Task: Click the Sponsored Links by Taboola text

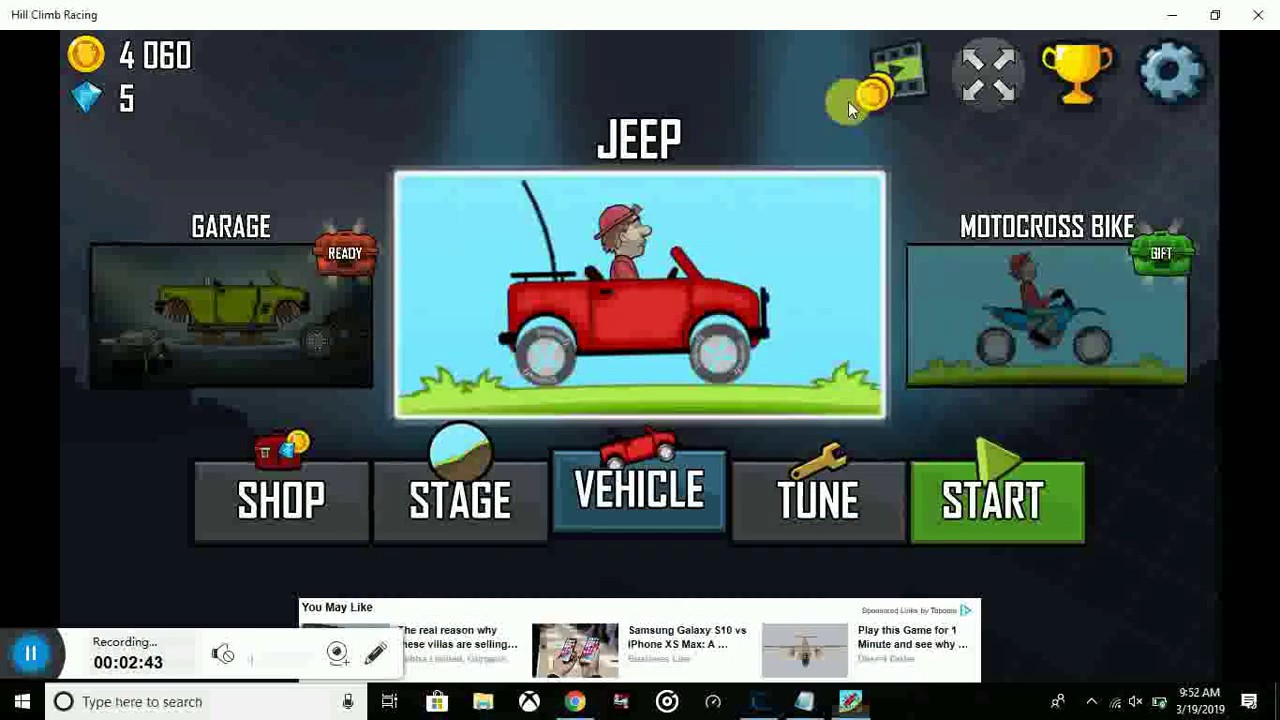Action: (x=909, y=610)
